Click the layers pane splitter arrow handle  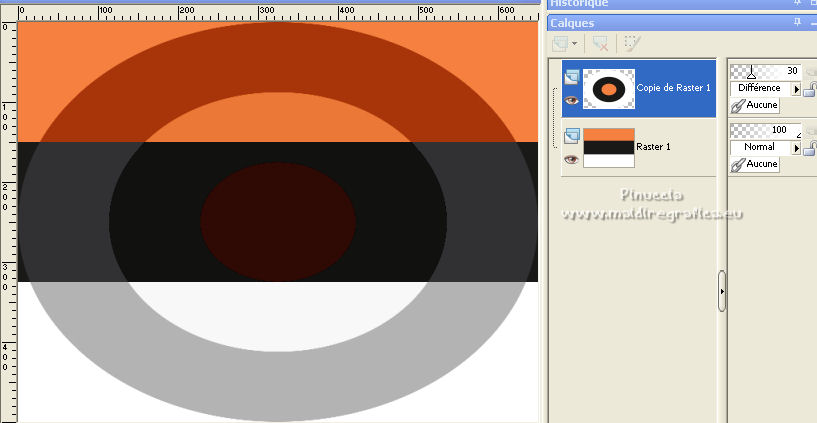coord(722,291)
